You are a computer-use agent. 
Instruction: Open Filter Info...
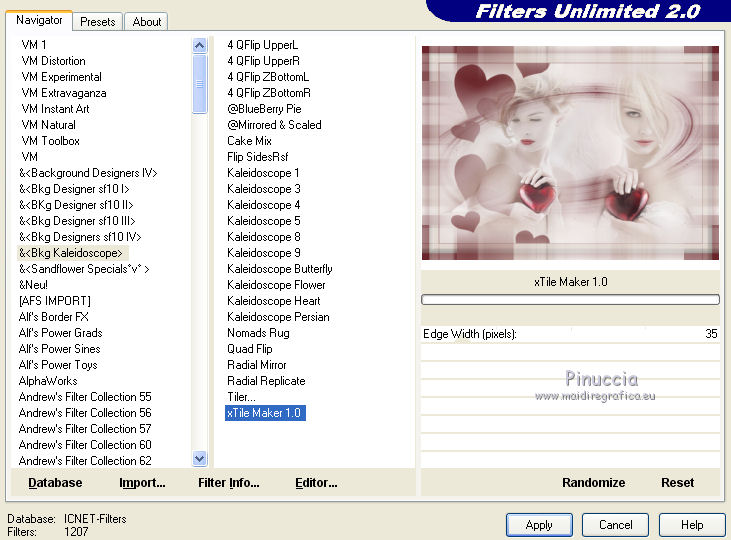click(x=228, y=483)
